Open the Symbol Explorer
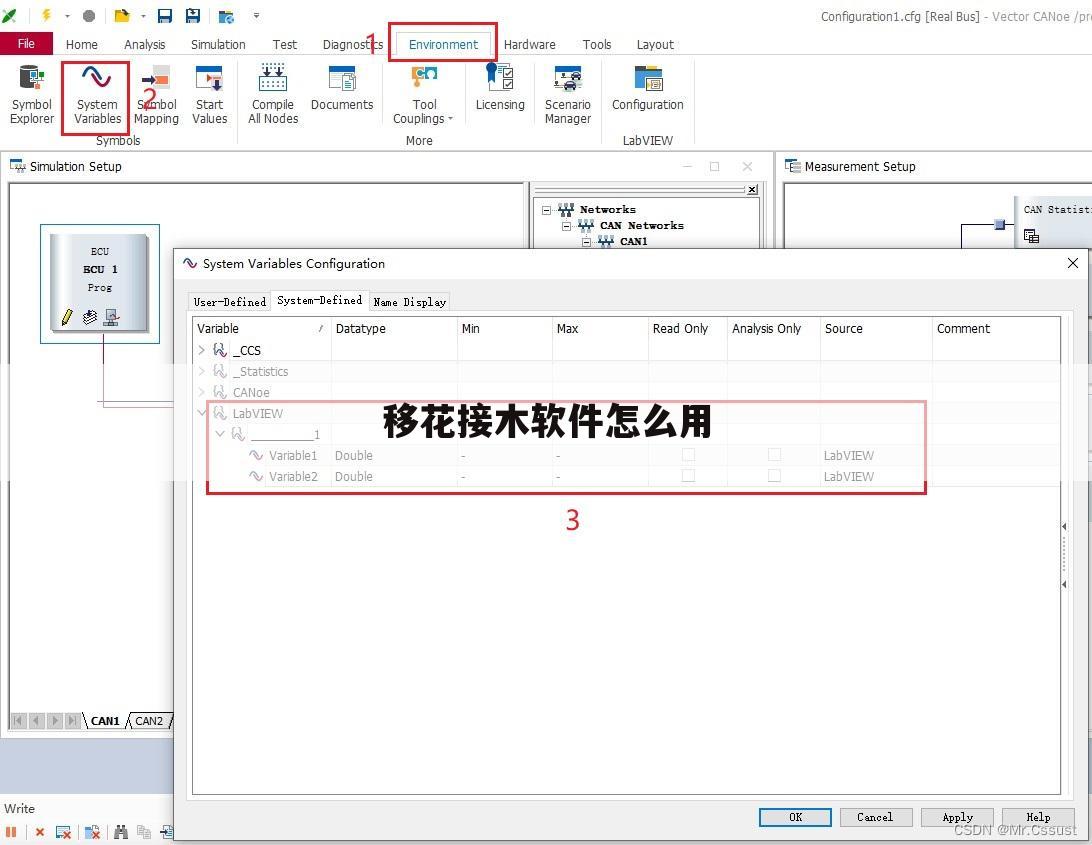The width and height of the screenshot is (1092, 845). (31, 95)
